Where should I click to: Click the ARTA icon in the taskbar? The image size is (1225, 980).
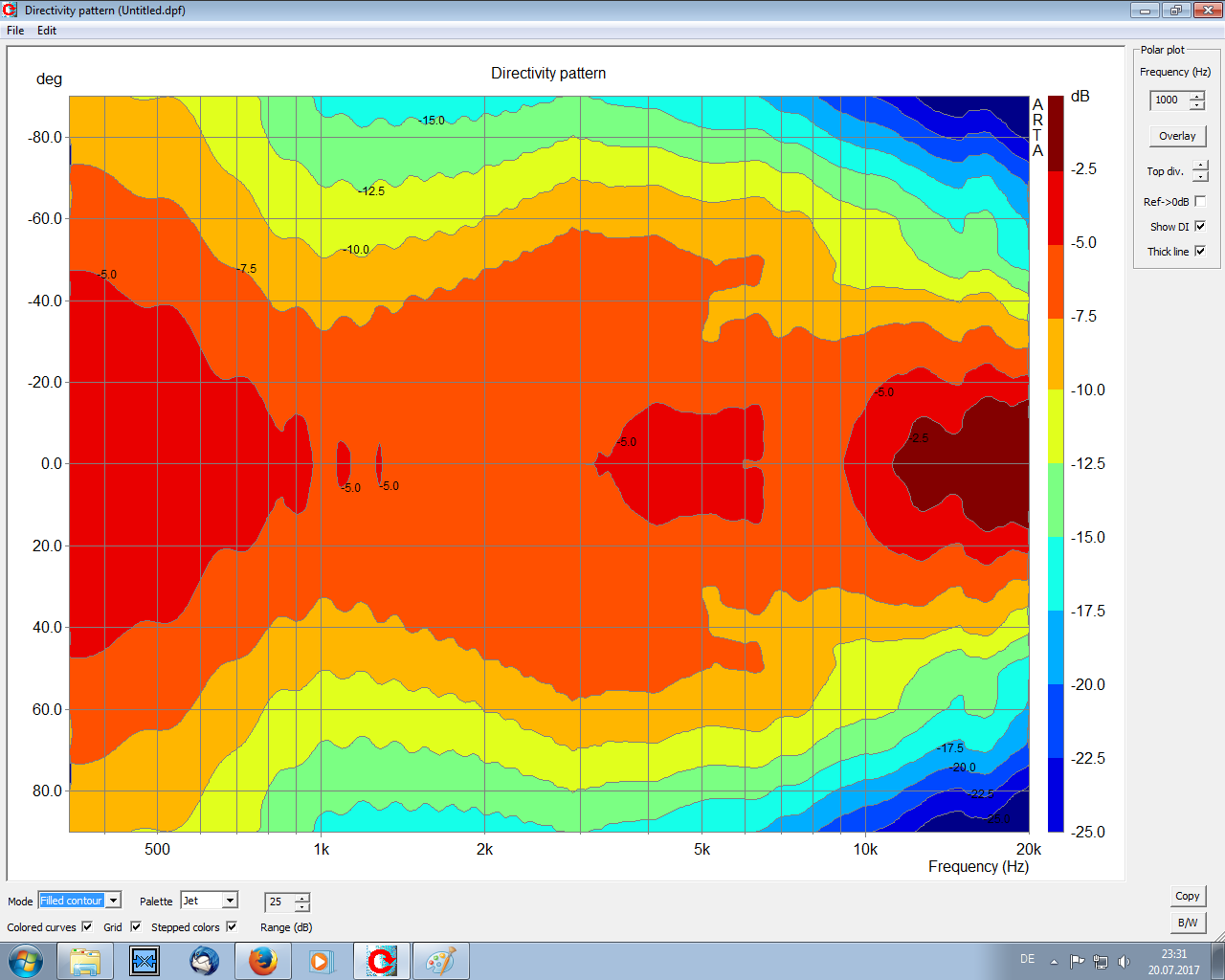(382, 960)
